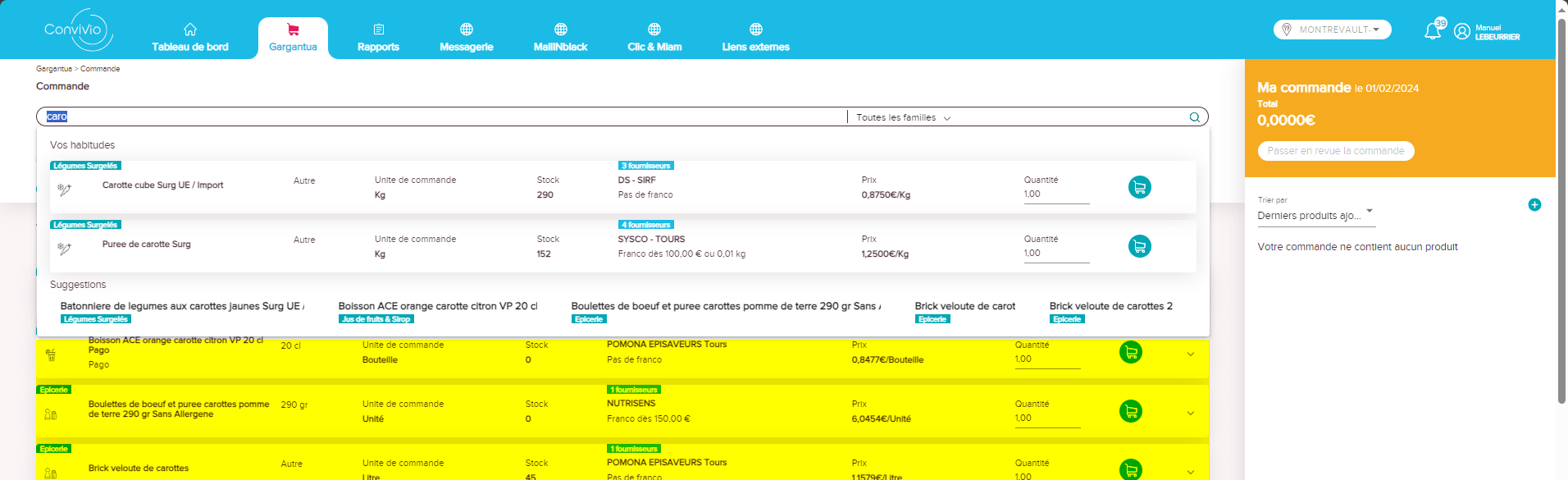Image resolution: width=1568 pixels, height=480 pixels.
Task: Click '1 fournisseurs' badge on the Boulettes row
Action: (634, 390)
